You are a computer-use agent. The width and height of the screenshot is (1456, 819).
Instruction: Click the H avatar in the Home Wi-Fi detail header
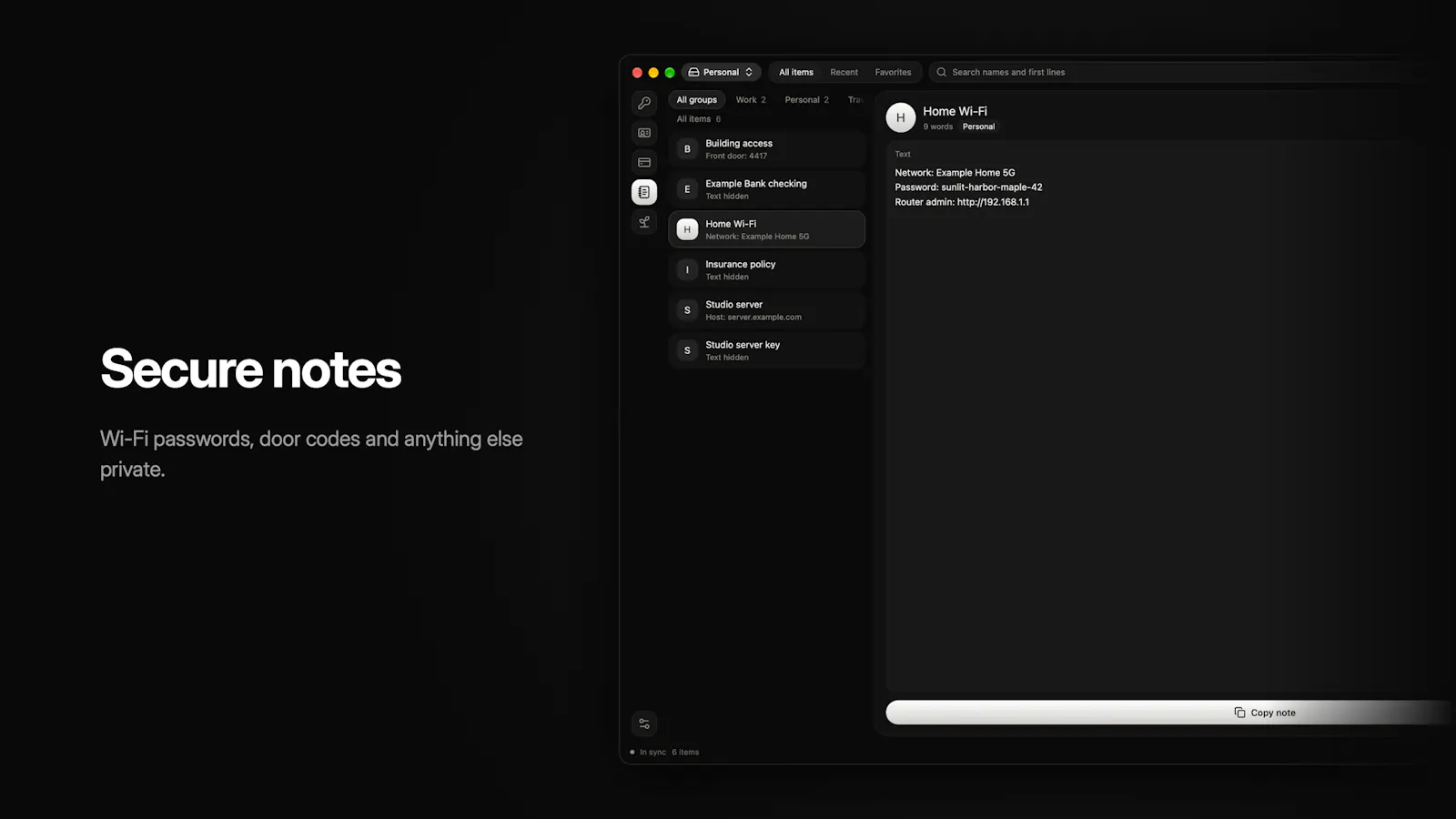901,117
